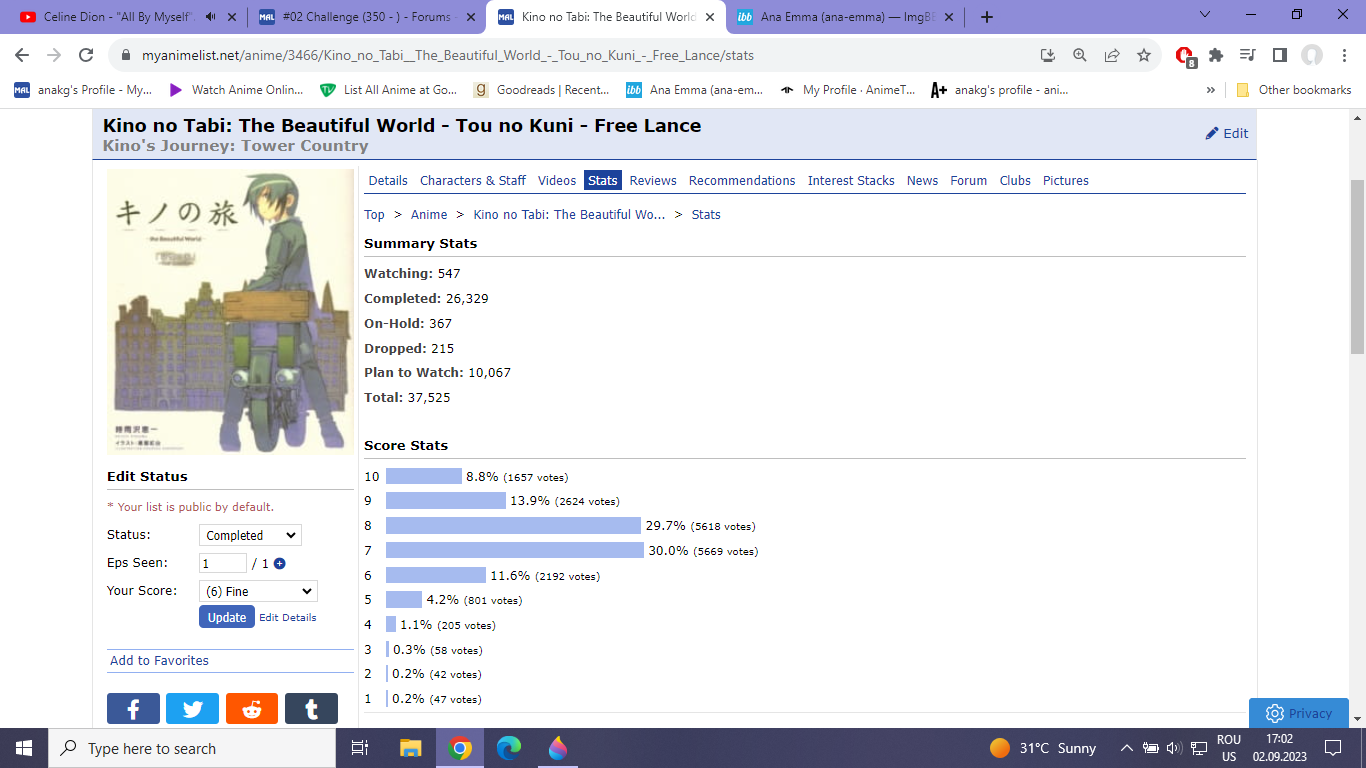Open the Clubs tab
The image size is (1366, 768).
pos(1015,181)
